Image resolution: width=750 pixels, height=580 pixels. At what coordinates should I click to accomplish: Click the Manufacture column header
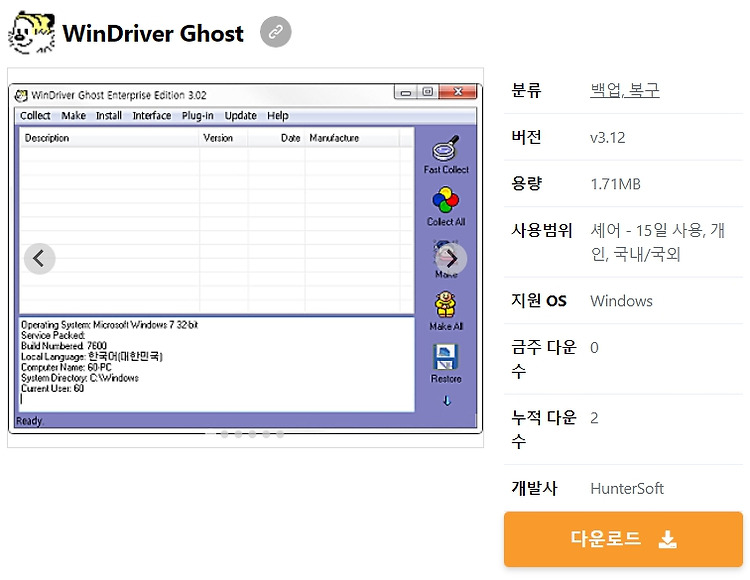(352, 138)
